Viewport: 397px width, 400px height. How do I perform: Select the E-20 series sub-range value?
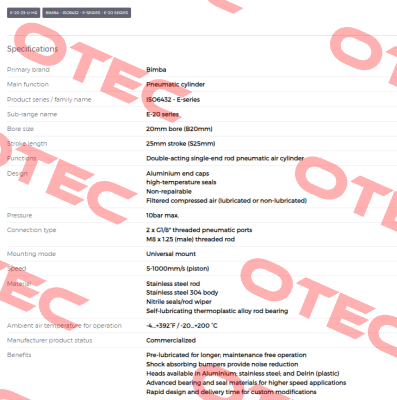[162, 114]
